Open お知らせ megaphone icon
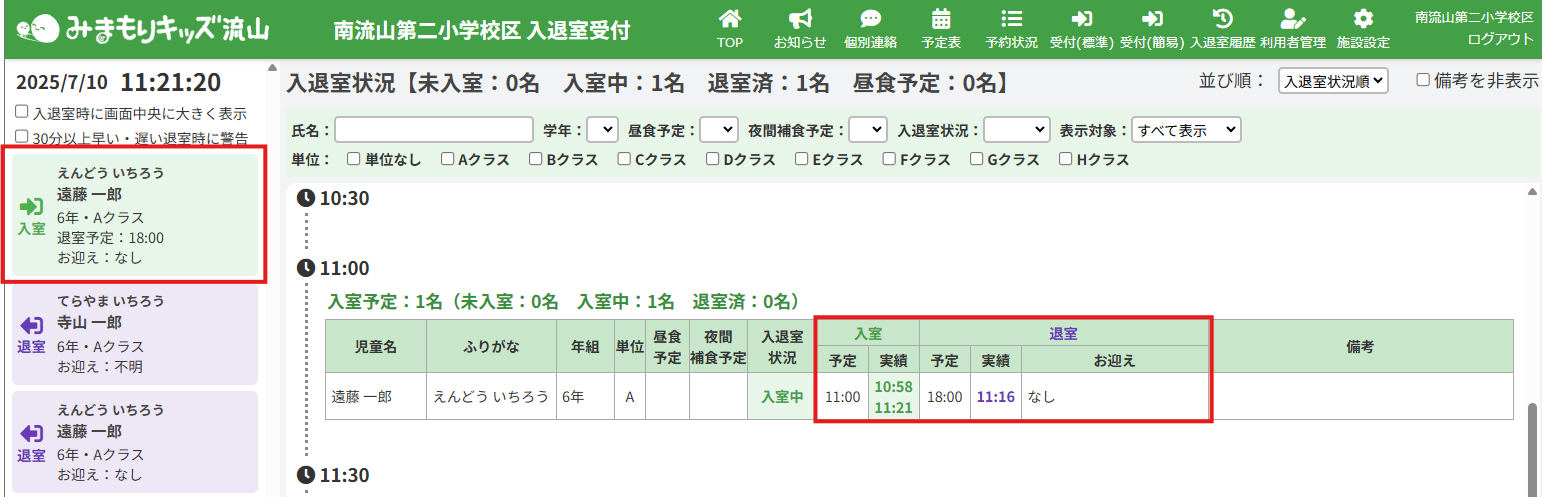 click(x=800, y=19)
